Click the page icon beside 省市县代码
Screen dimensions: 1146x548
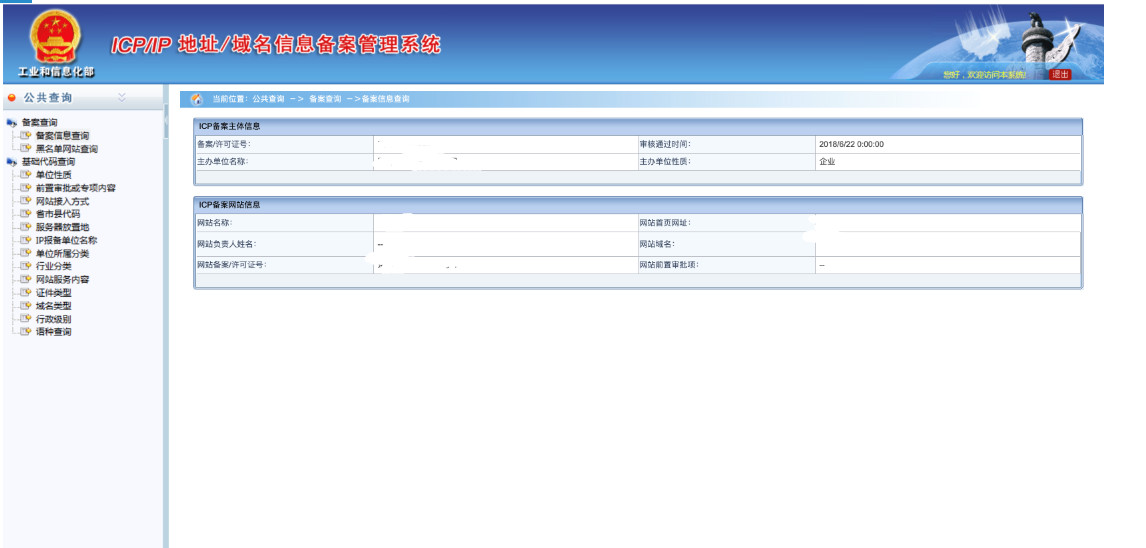tap(26, 214)
